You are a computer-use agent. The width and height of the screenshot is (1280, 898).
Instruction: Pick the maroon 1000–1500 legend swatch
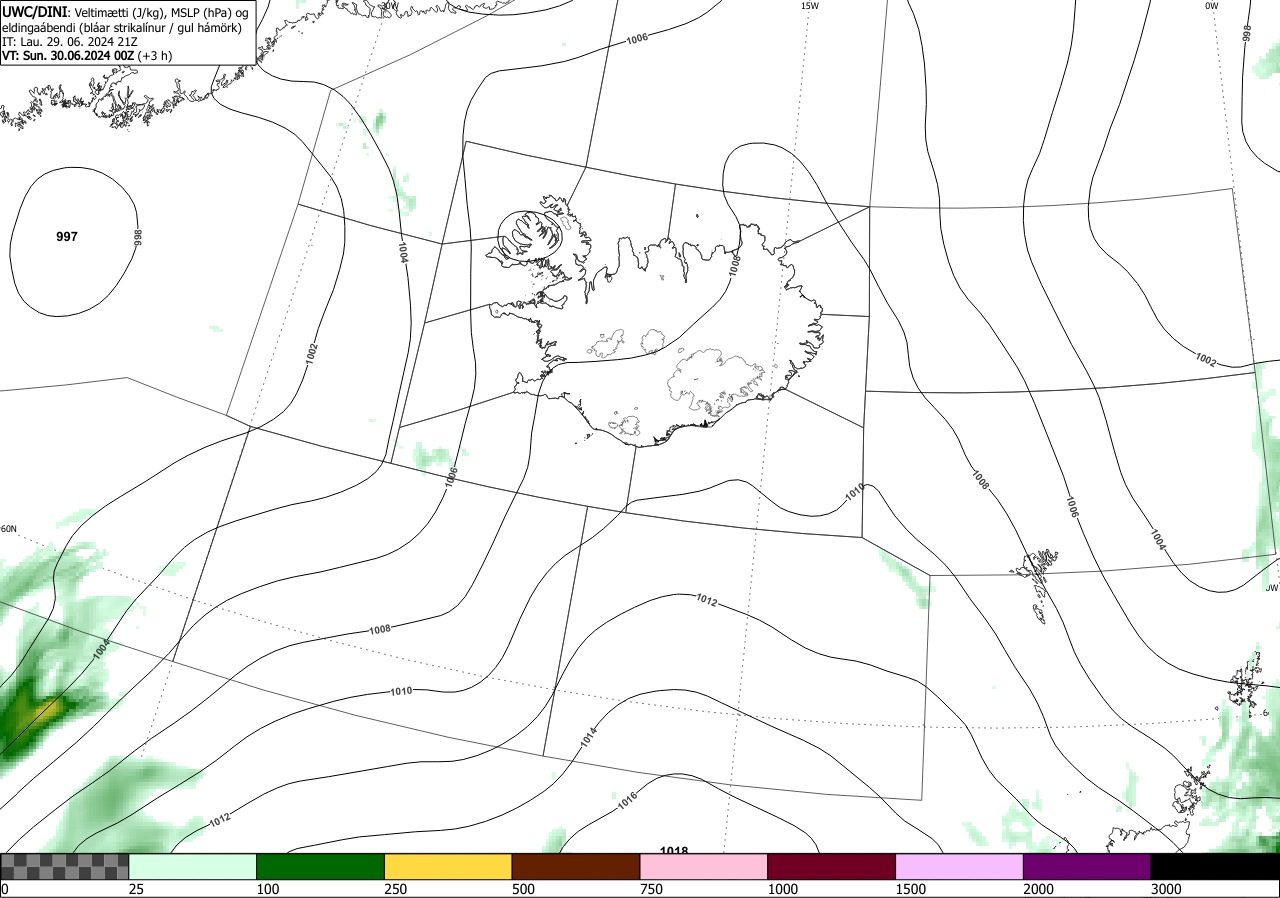[x=832, y=866]
